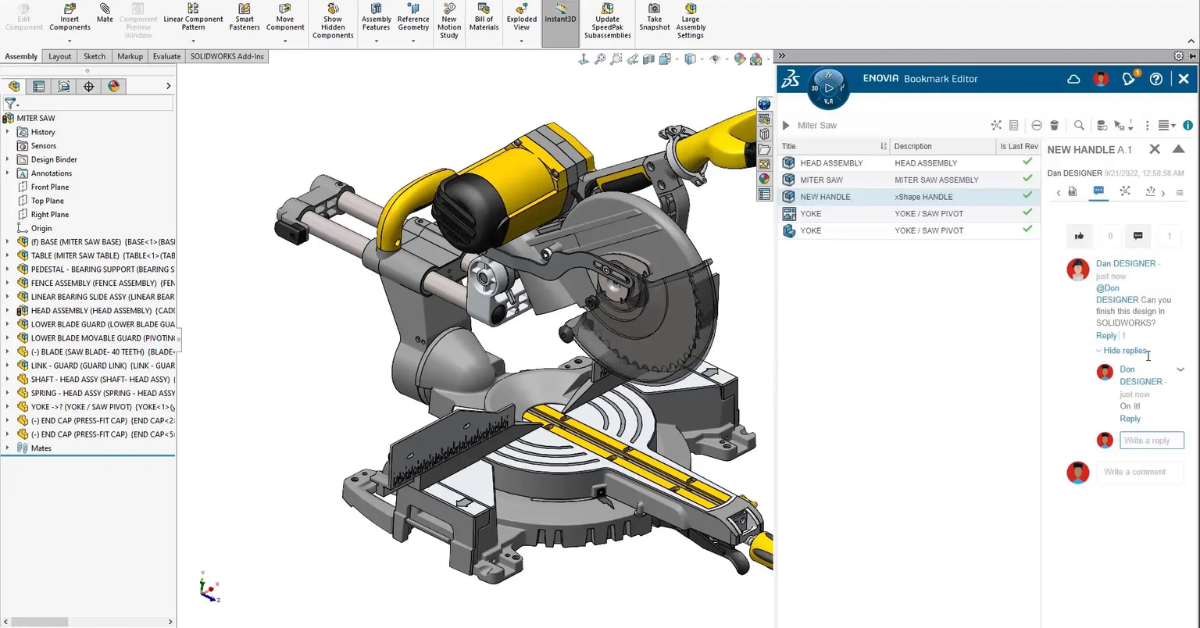Open the display style dropdown in heads-up toolbar
Viewport: 1200px width, 628px height.
click(x=702, y=59)
